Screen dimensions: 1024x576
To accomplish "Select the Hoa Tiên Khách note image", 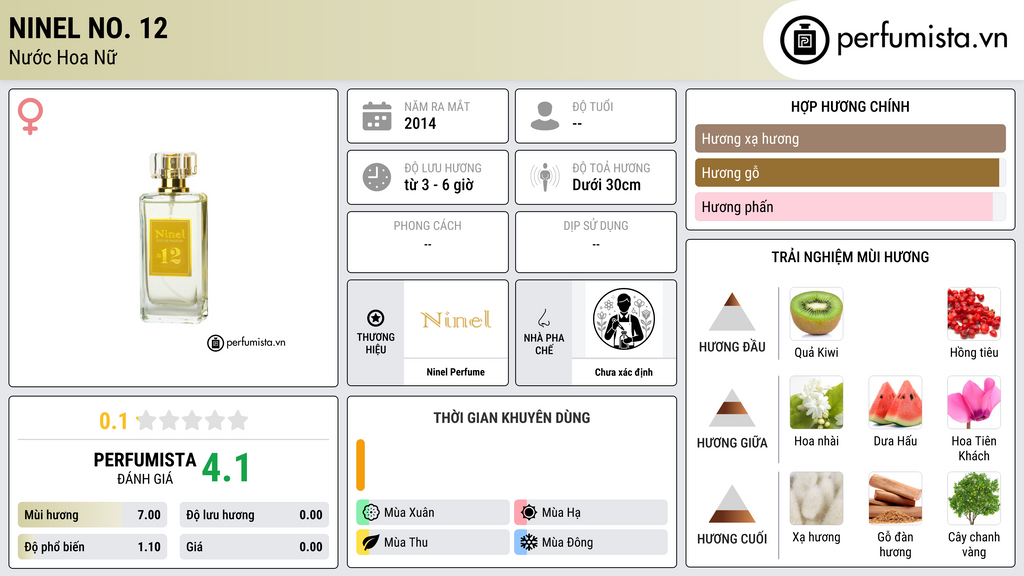I will pos(974,402).
